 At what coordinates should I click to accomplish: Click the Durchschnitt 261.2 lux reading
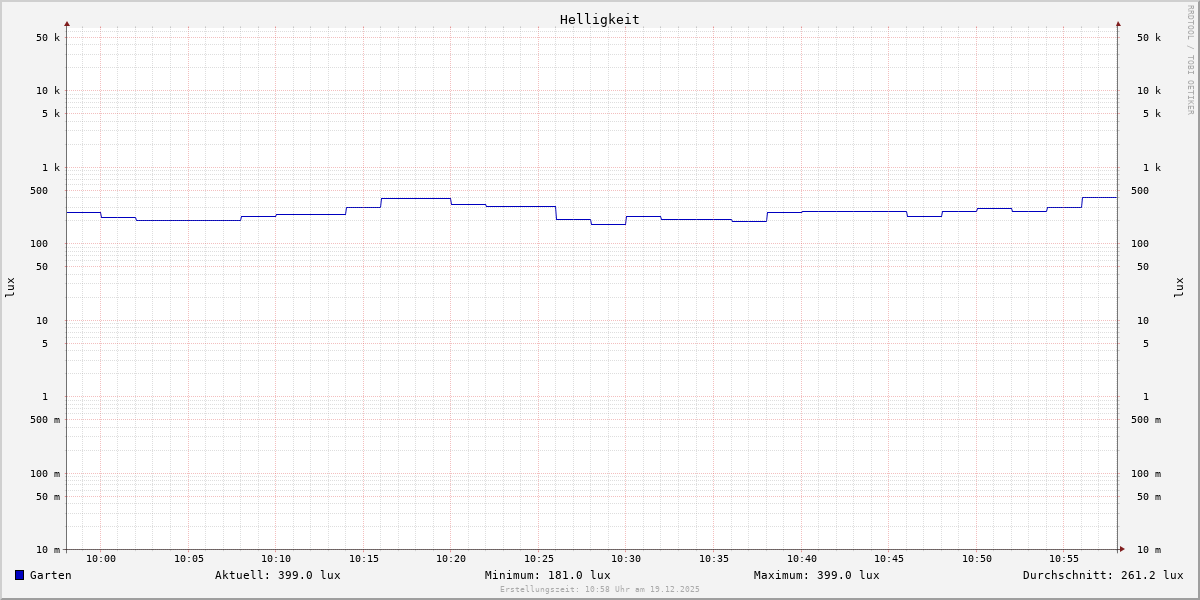pyautogui.click(x=1102, y=575)
